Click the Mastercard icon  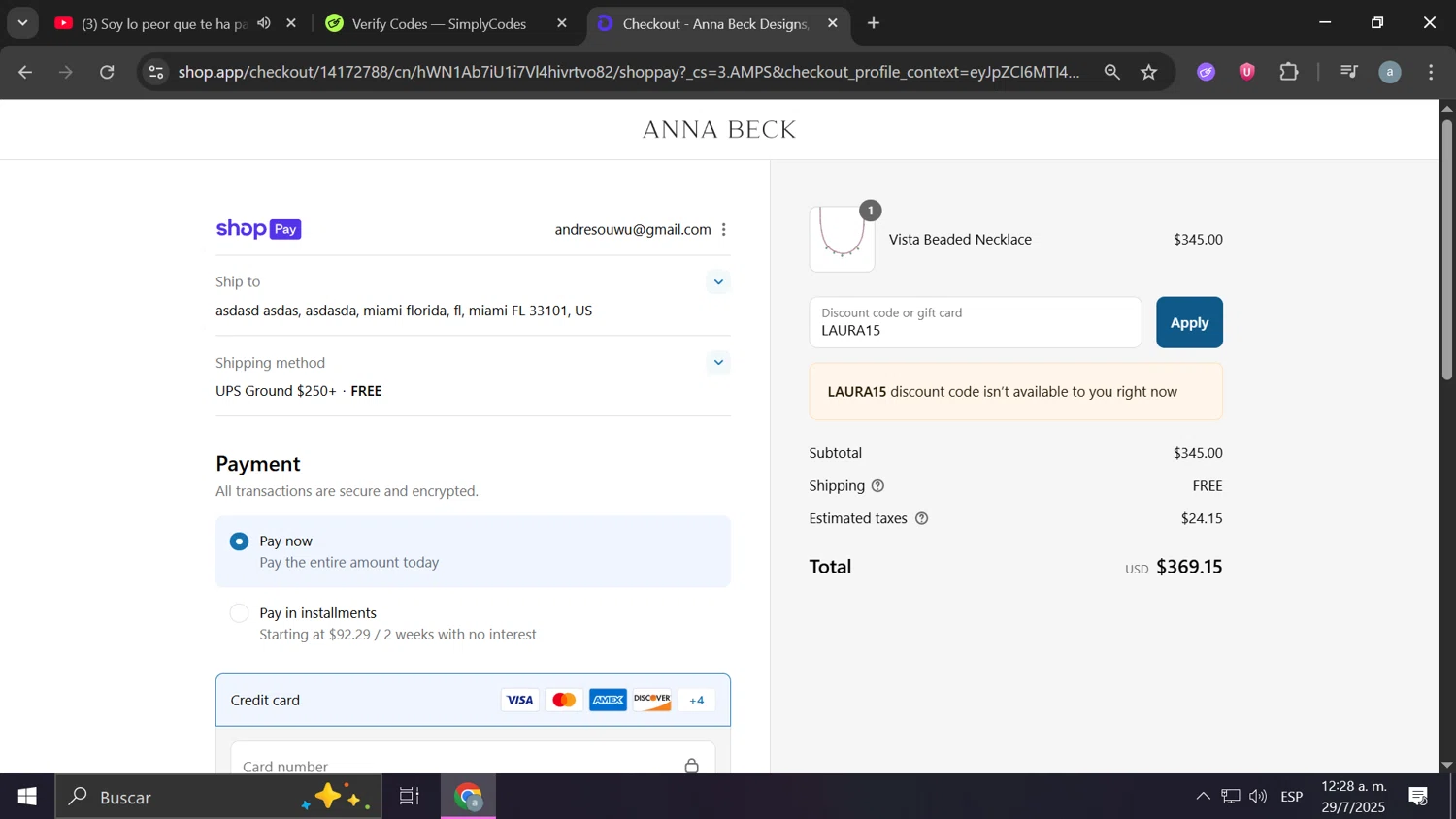(x=564, y=701)
